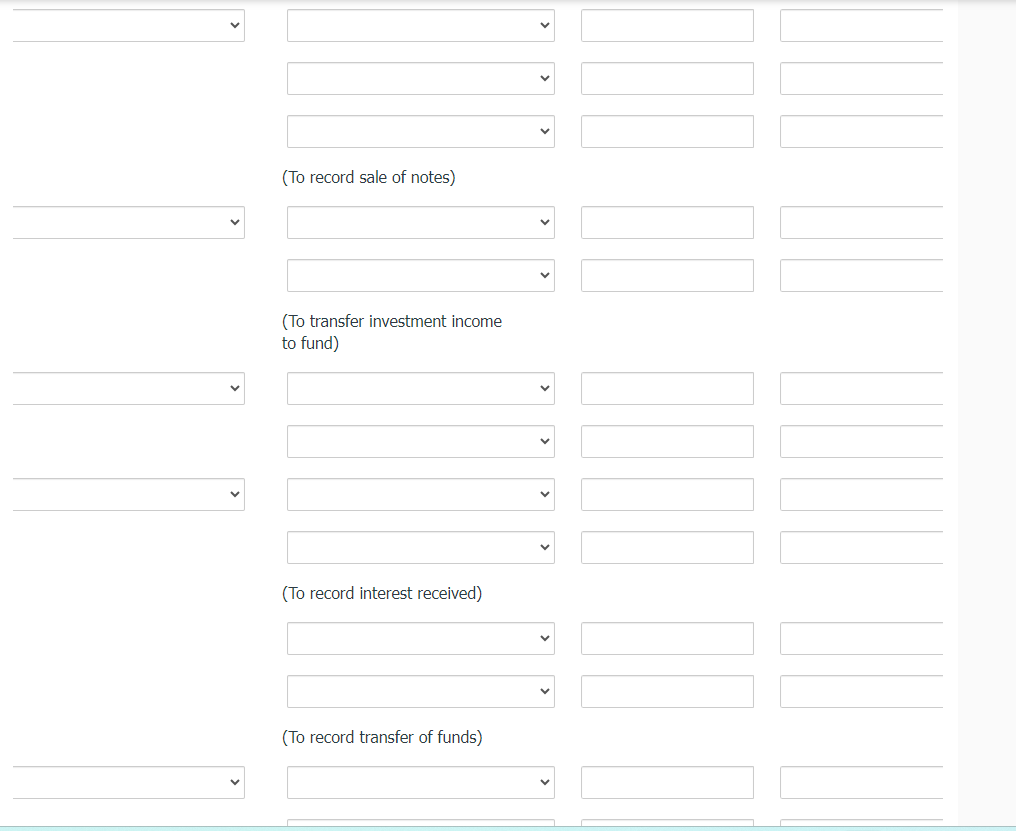The height and width of the screenshot is (831, 1016).
Task: Open account dropdown directly above '(To record sale of notes)'
Action: 421,132
